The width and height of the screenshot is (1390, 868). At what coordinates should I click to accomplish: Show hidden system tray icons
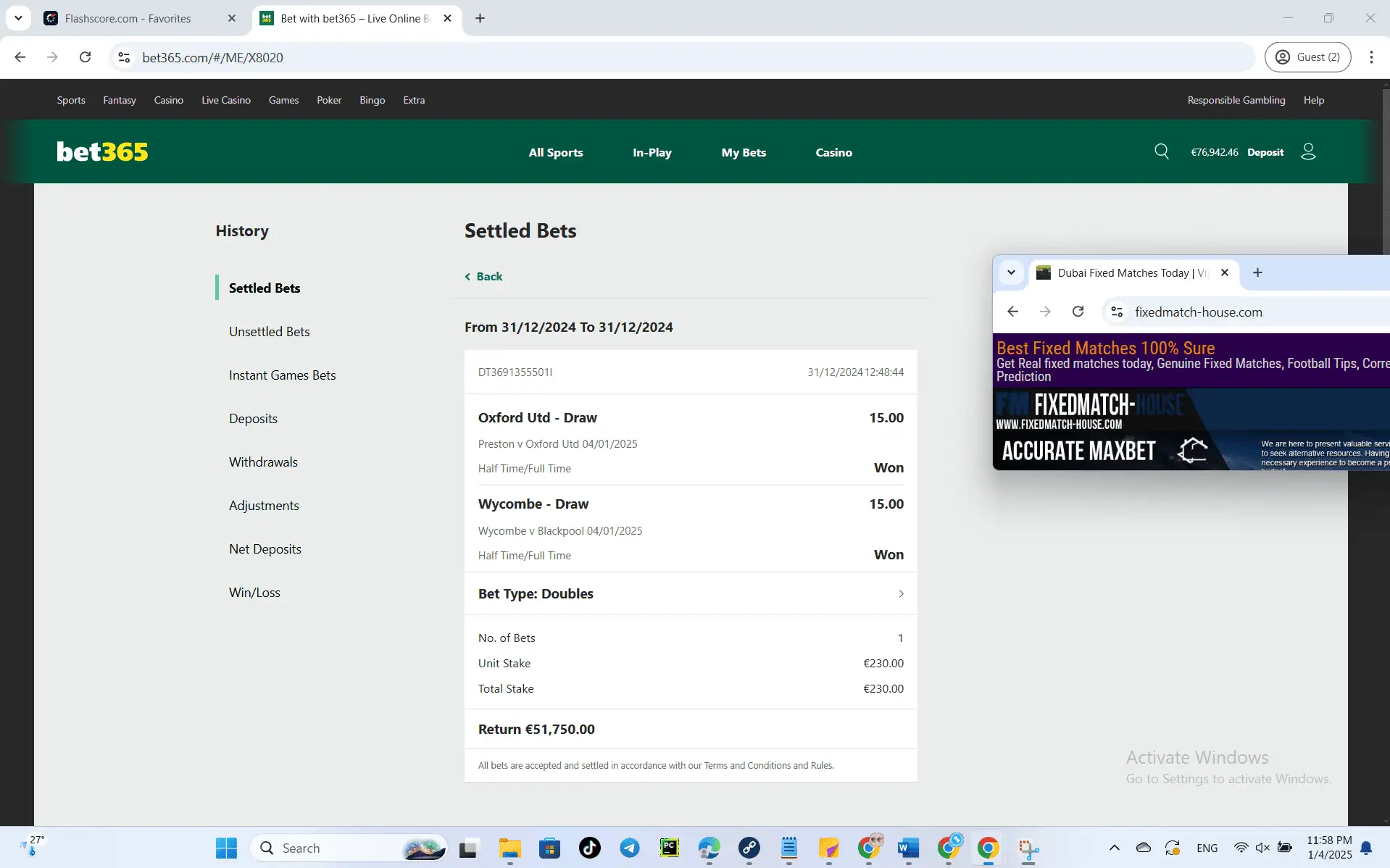[x=1114, y=848]
